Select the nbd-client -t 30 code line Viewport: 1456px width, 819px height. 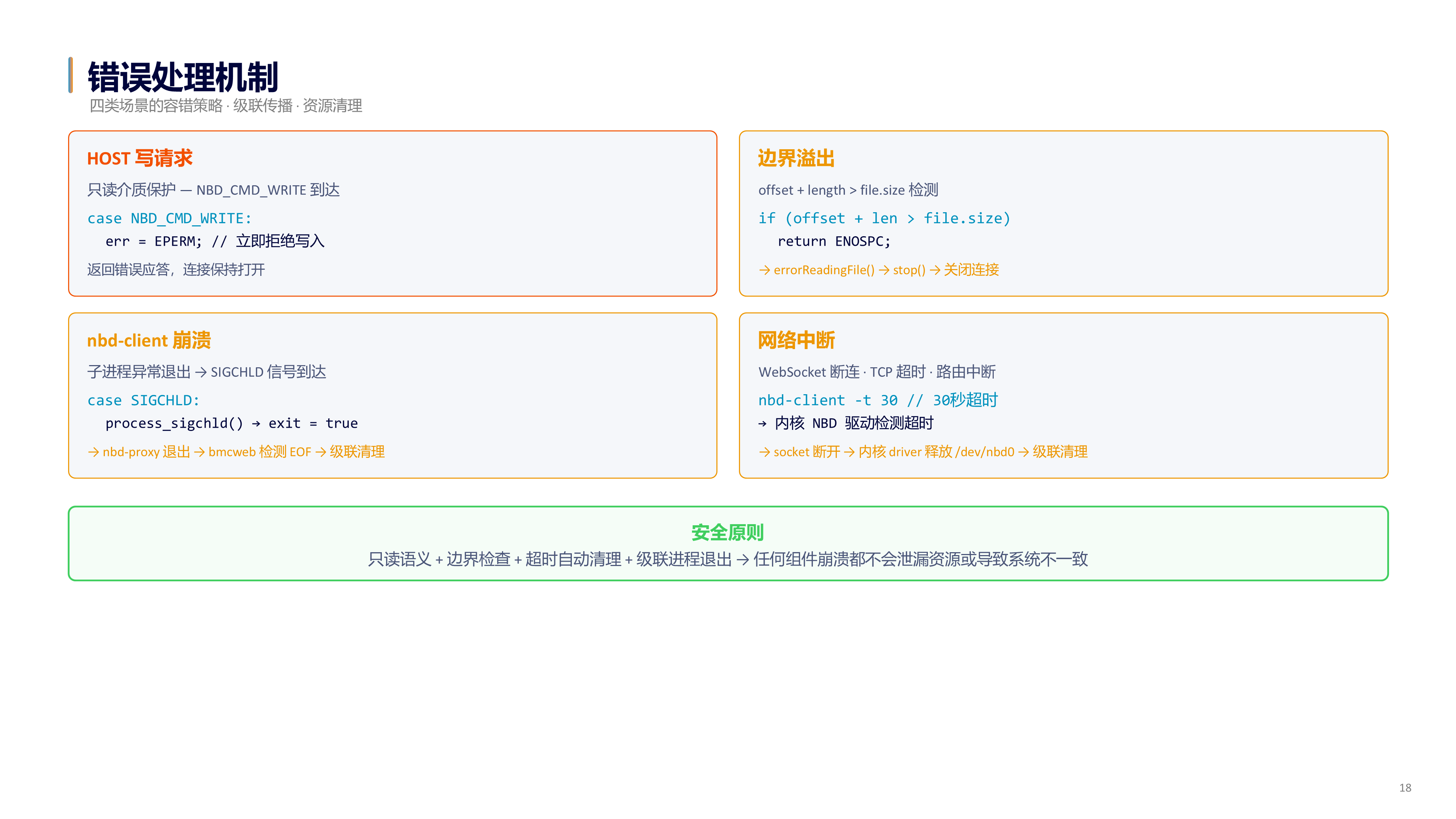(x=878, y=400)
